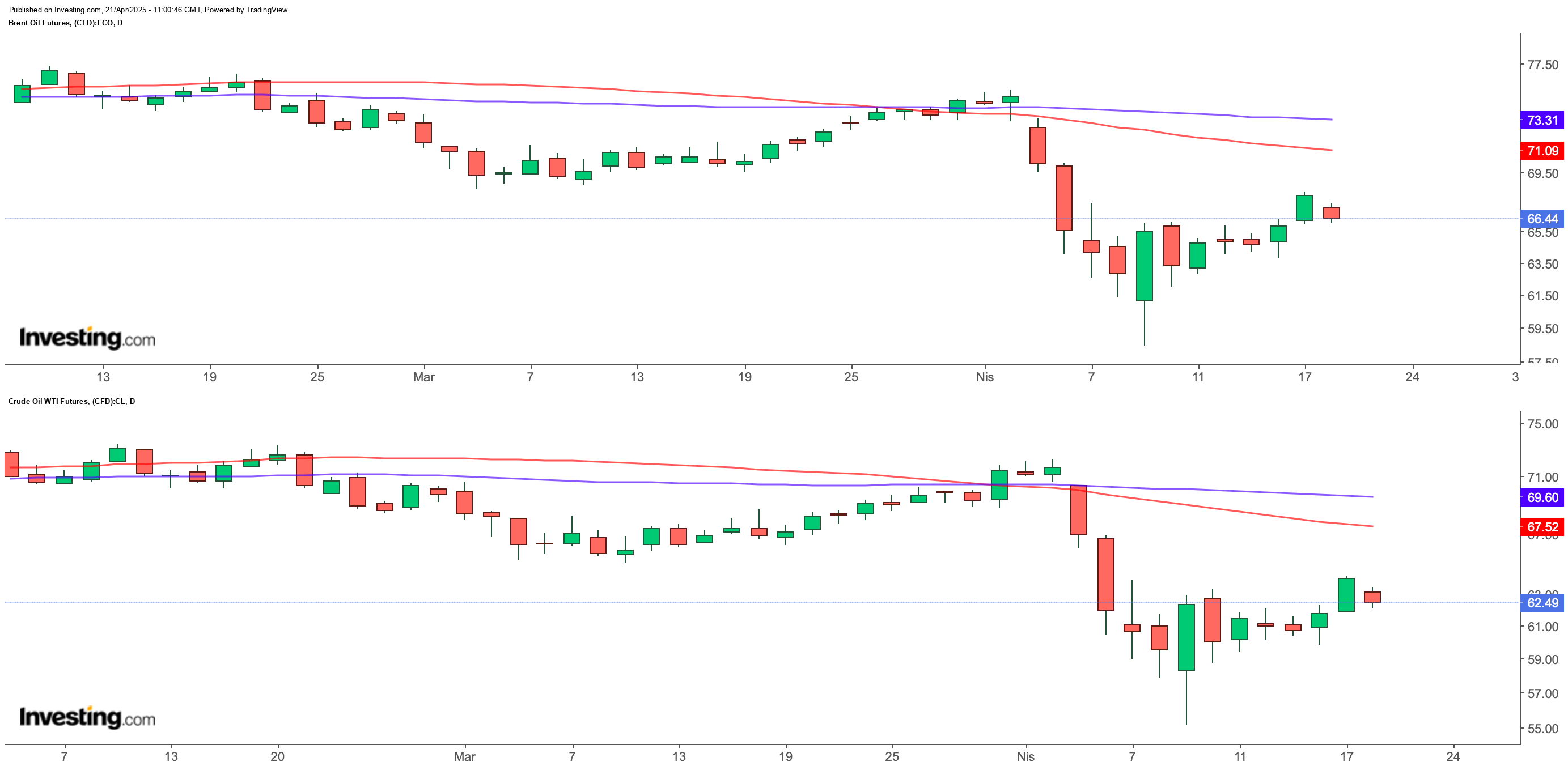Click the 55.00 level on WTI price axis
This screenshot has width=1568, height=766.
click(x=1542, y=729)
